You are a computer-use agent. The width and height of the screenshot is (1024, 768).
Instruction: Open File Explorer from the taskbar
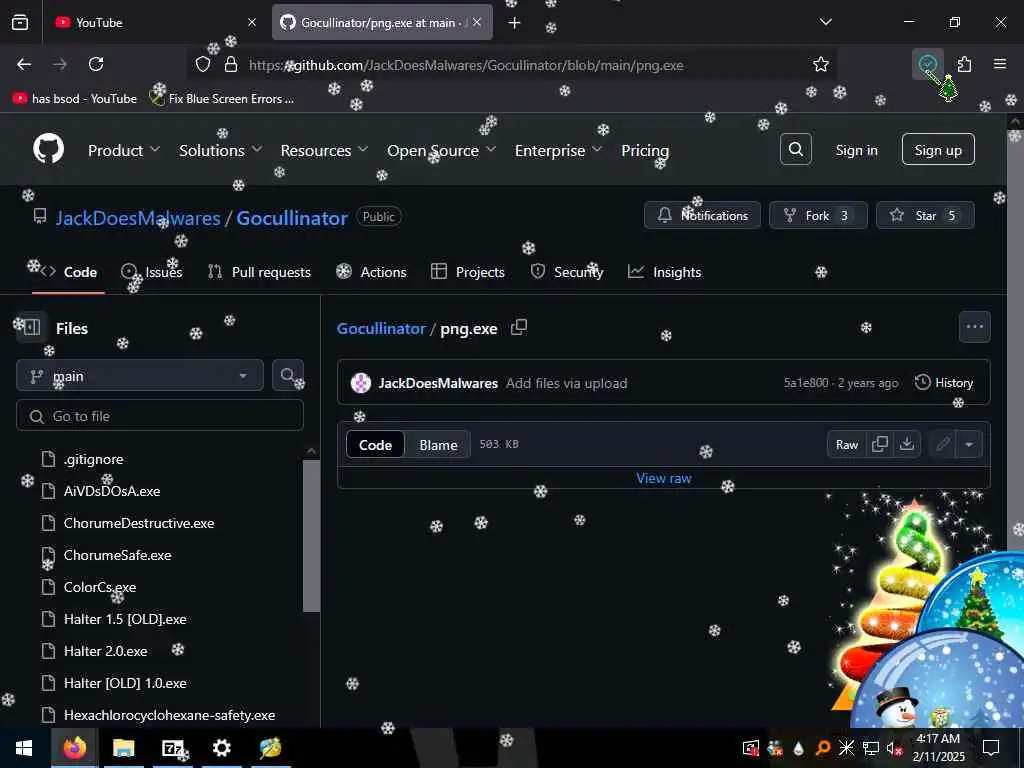(x=123, y=748)
